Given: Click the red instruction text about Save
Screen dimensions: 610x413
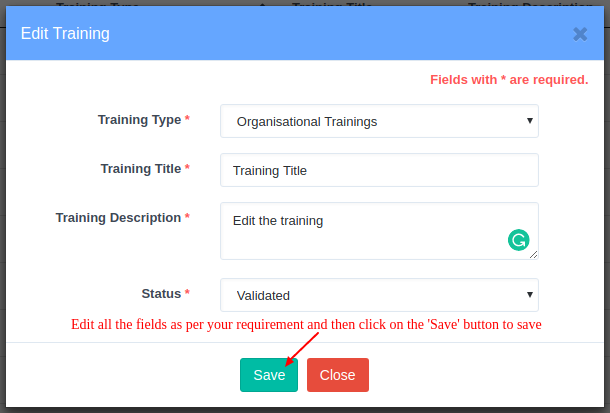Looking at the screenshot, I should point(306,324).
